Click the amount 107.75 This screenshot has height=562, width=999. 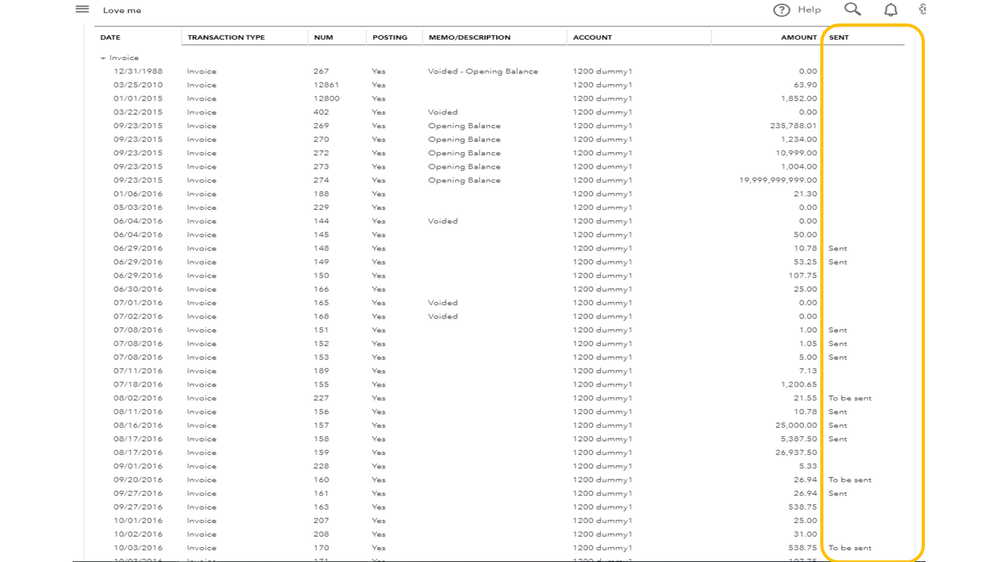pyautogui.click(x=803, y=276)
